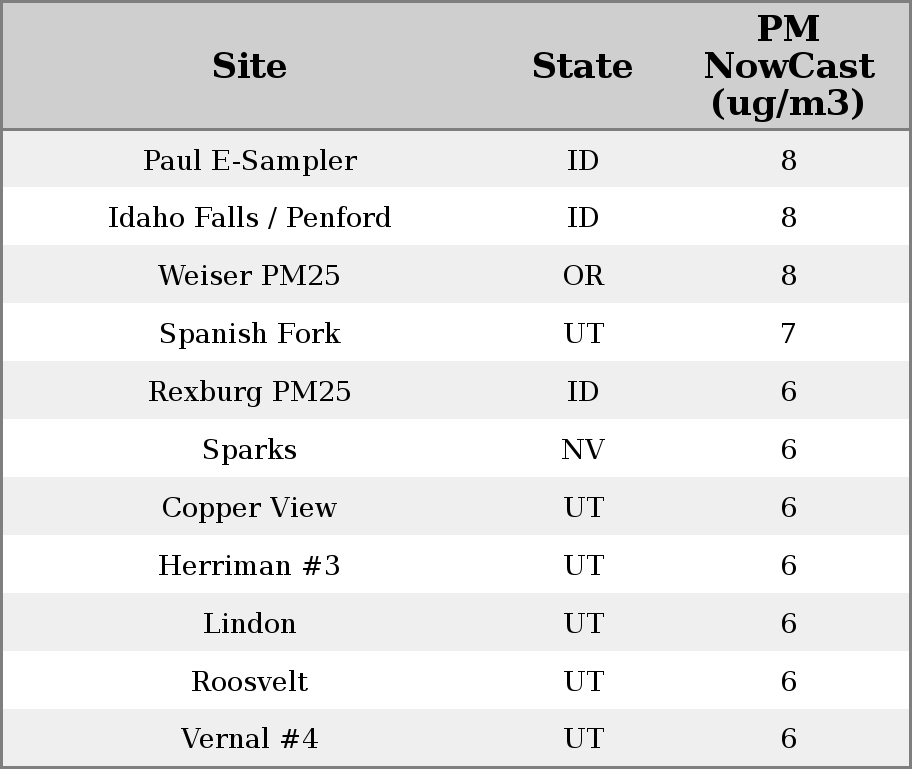The height and width of the screenshot is (769, 912).
Task: Click the State column header
Action: pos(582,67)
